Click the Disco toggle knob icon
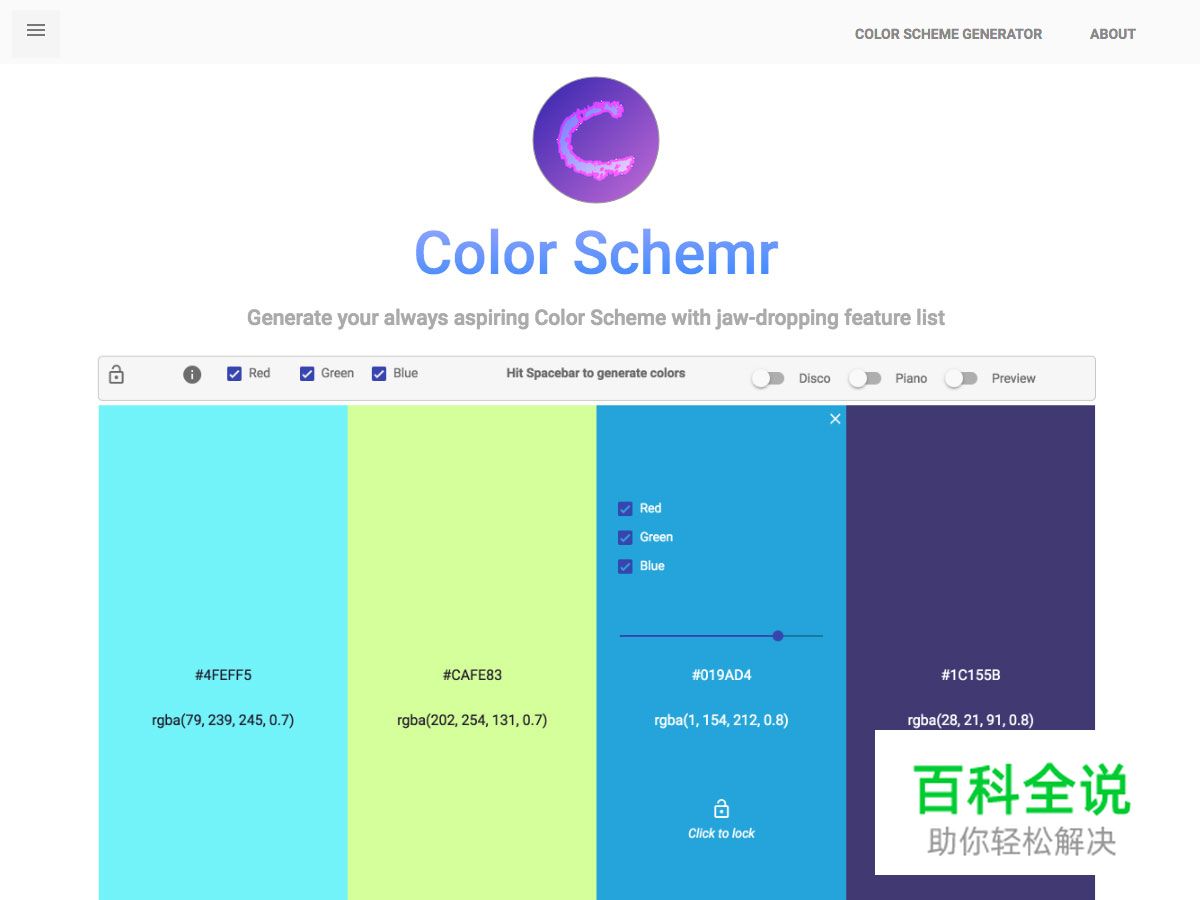The height and width of the screenshot is (900, 1200). 762,378
